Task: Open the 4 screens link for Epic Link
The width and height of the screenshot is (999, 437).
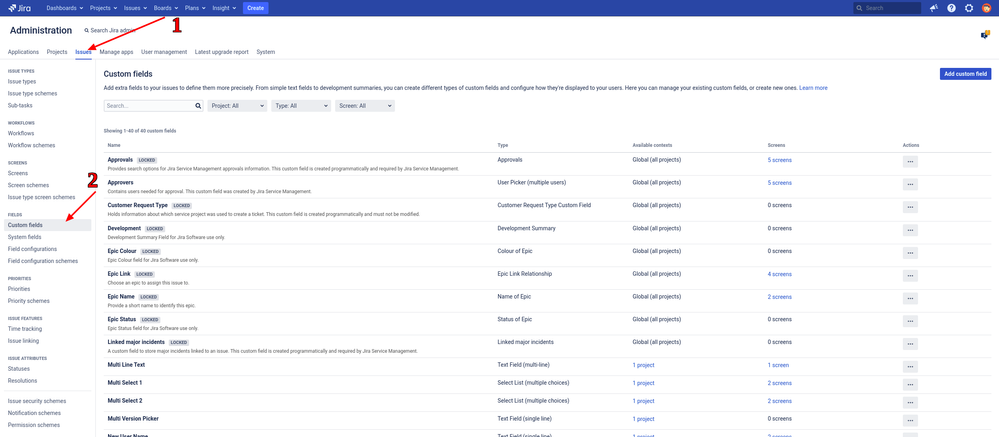Action: pos(780,274)
